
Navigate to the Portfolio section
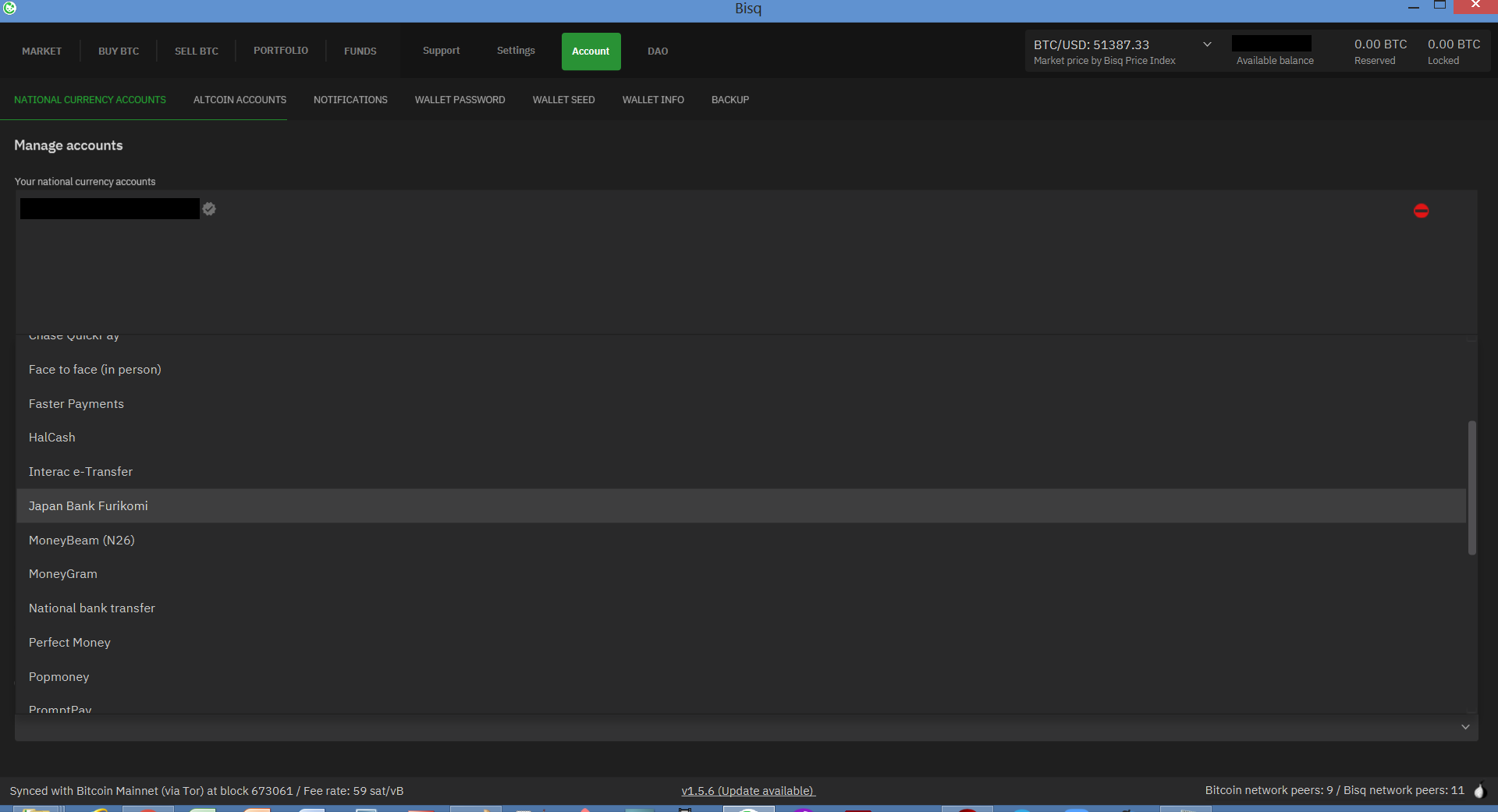coord(280,51)
